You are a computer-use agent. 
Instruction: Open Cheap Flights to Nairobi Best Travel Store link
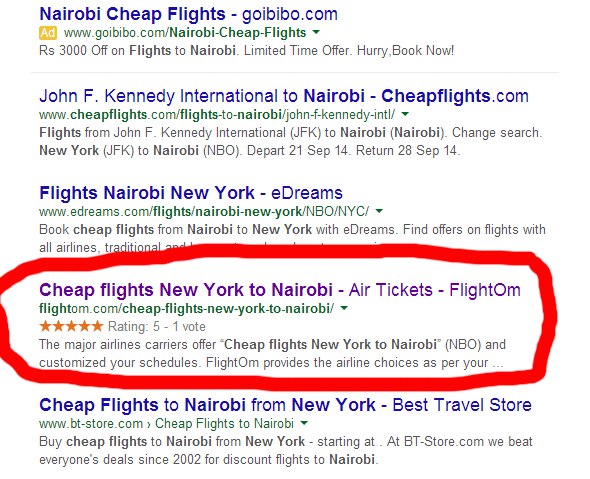pyautogui.click(x=286, y=405)
